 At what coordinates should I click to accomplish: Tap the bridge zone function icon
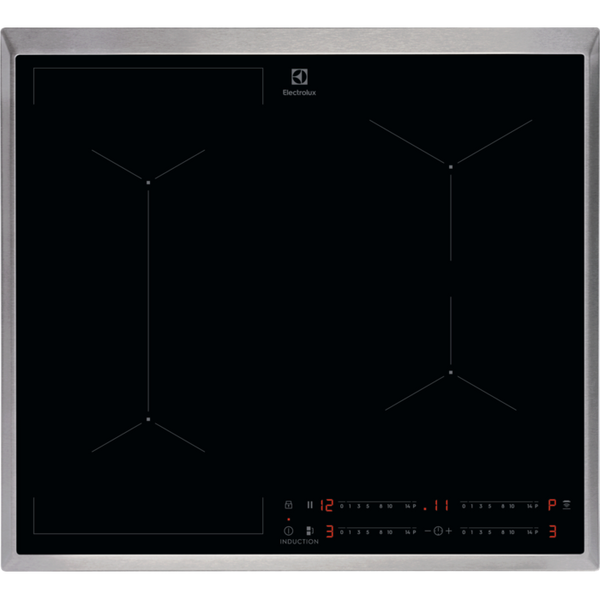coord(310,531)
